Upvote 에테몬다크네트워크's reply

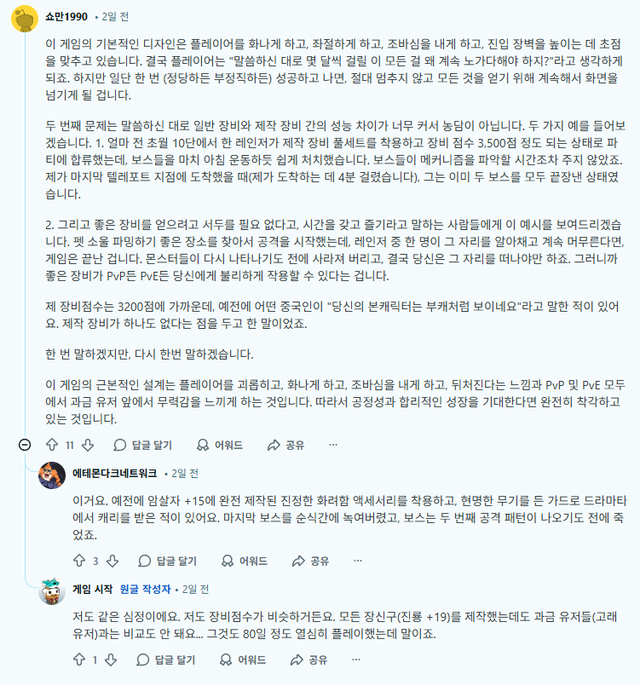coord(79,560)
